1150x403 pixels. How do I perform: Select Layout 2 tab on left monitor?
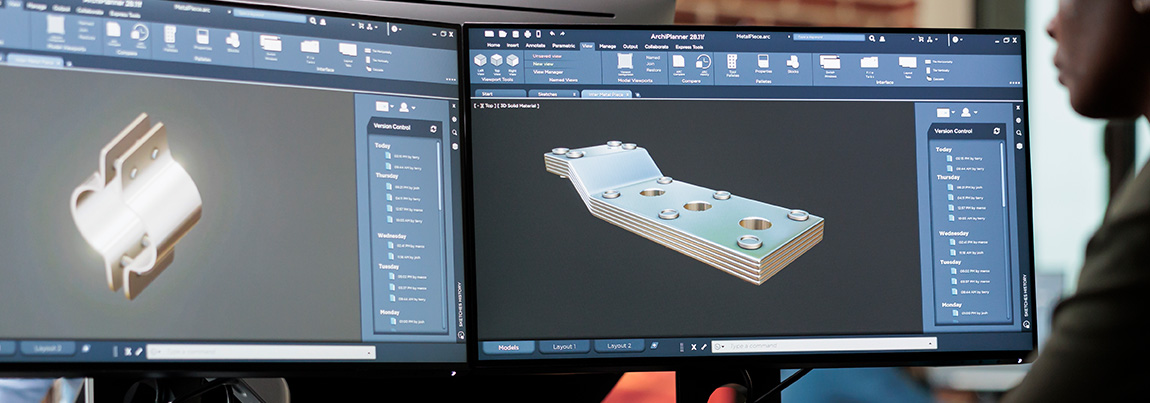(48, 348)
